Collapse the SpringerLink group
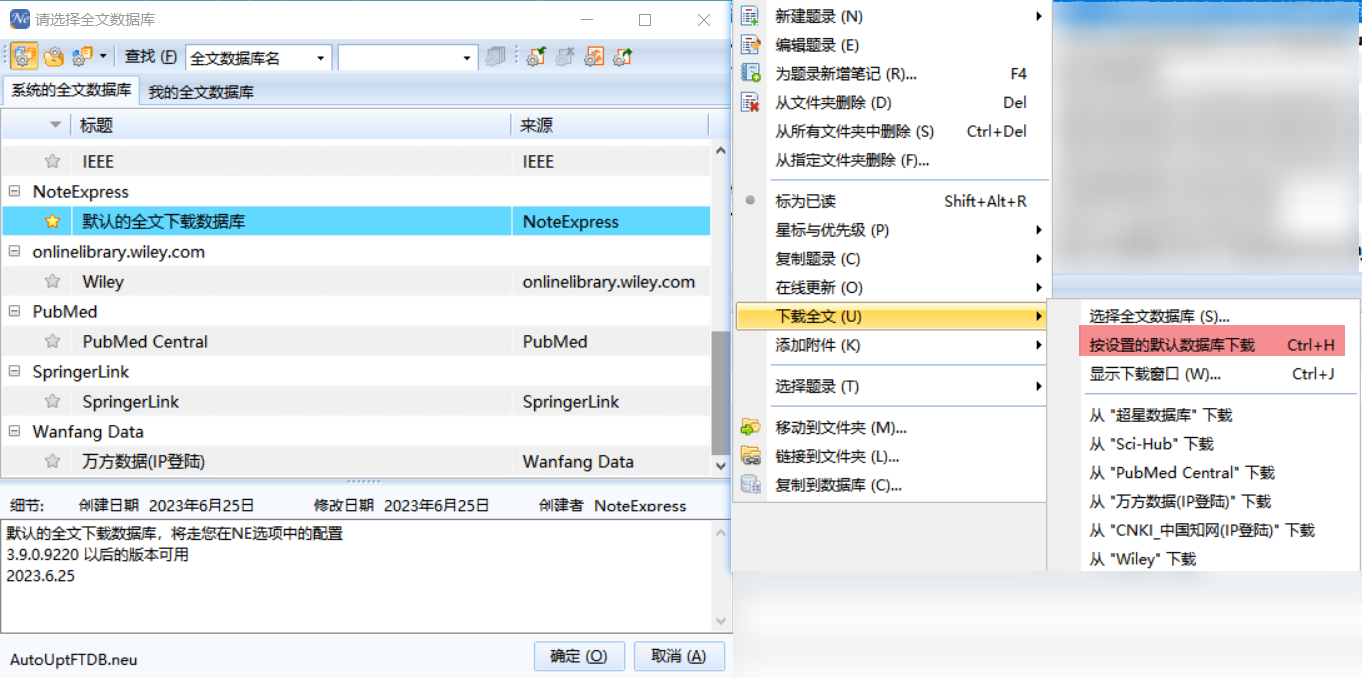Screen dimensions: 1362x678 (x=14, y=371)
